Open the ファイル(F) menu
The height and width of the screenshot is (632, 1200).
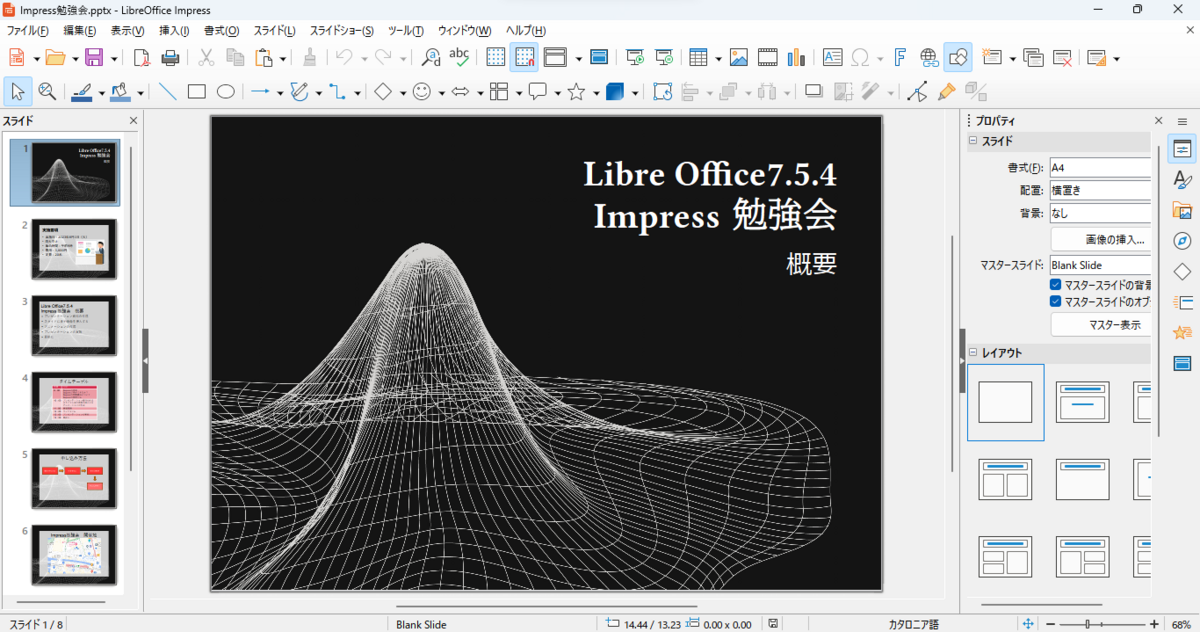point(29,31)
